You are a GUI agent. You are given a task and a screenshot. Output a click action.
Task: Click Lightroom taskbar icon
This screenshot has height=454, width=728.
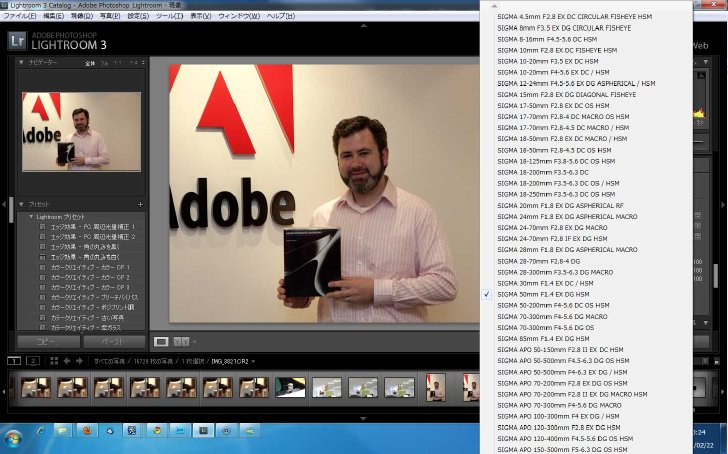(203, 431)
